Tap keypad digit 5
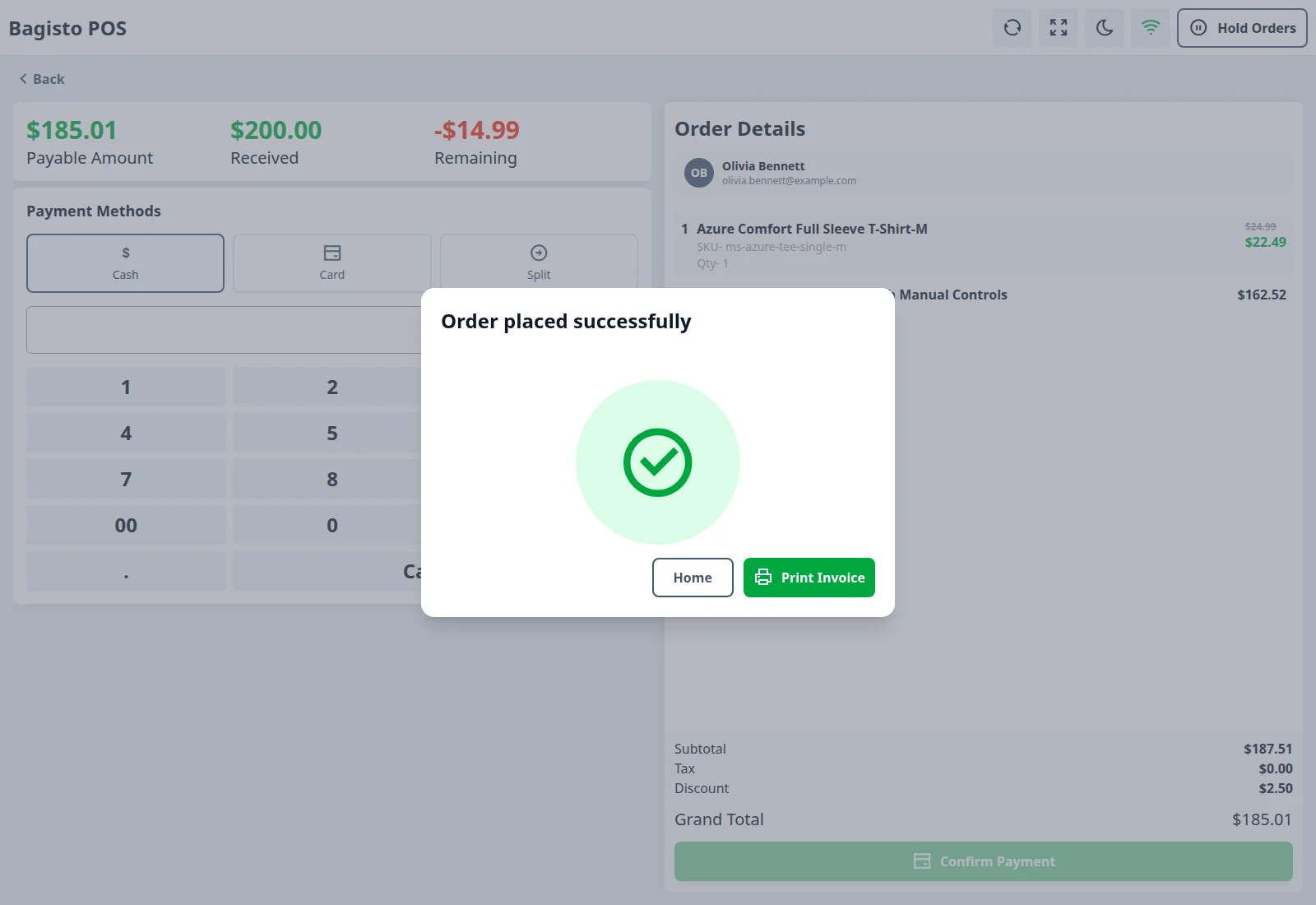Viewport: 1316px width, 905px height. [x=332, y=433]
